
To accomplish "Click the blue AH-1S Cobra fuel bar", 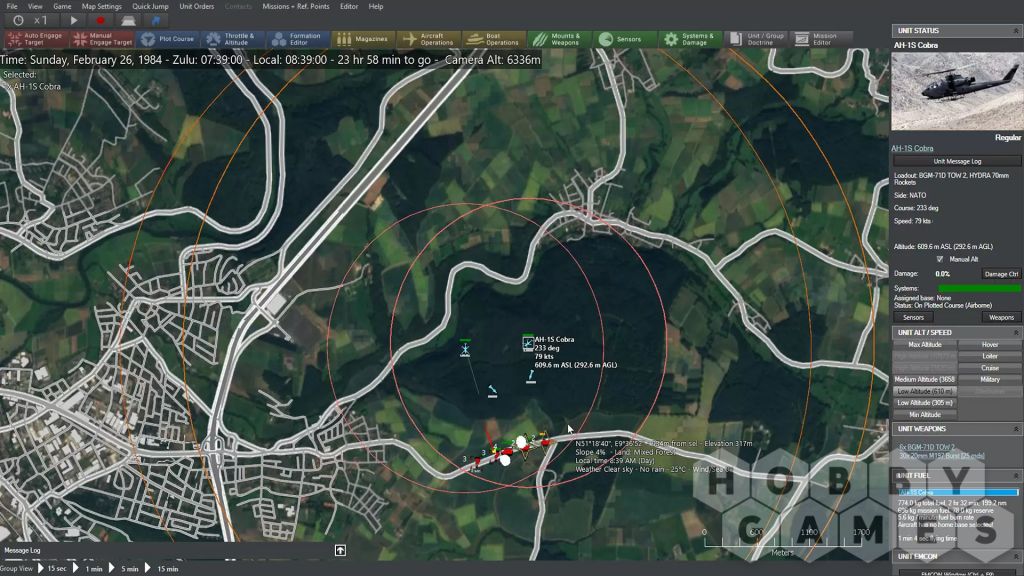I will coord(958,492).
